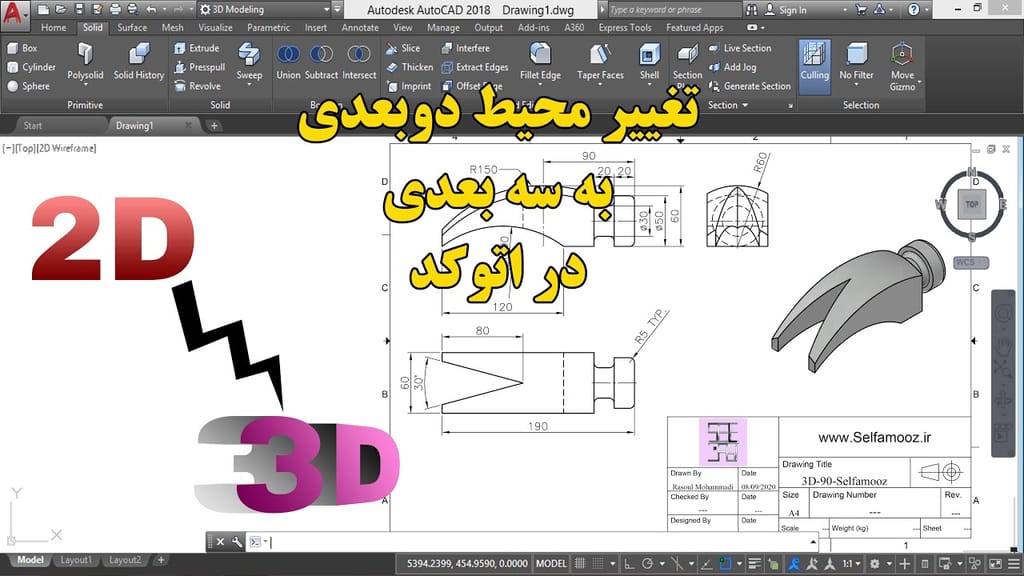Expand the Section panel dropdown
1024x576 pixels.
click(x=728, y=105)
